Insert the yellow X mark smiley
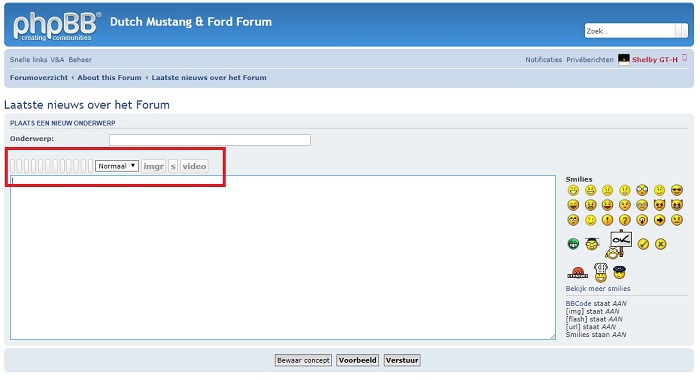Screen dimensions: 700x380 pos(660,244)
